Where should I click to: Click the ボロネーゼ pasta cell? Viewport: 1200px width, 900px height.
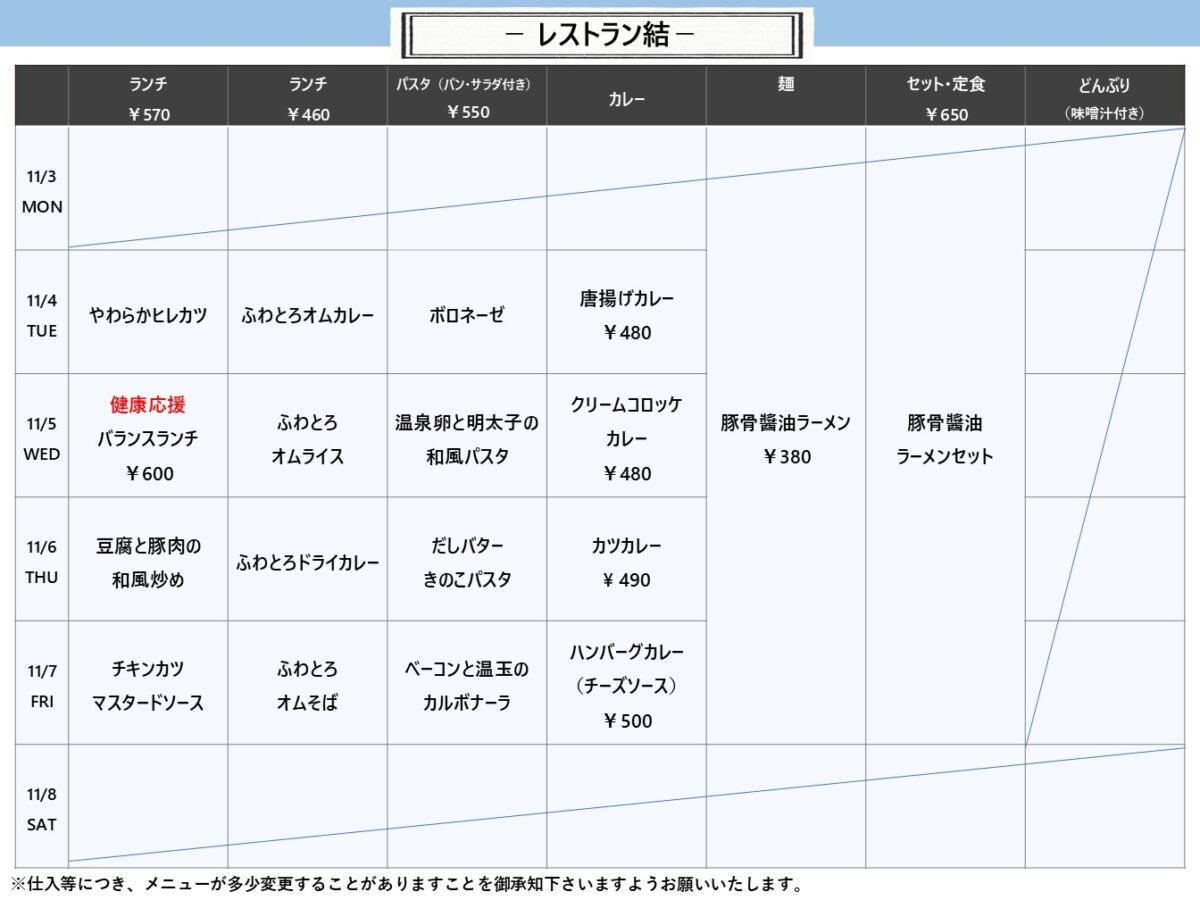(x=467, y=315)
